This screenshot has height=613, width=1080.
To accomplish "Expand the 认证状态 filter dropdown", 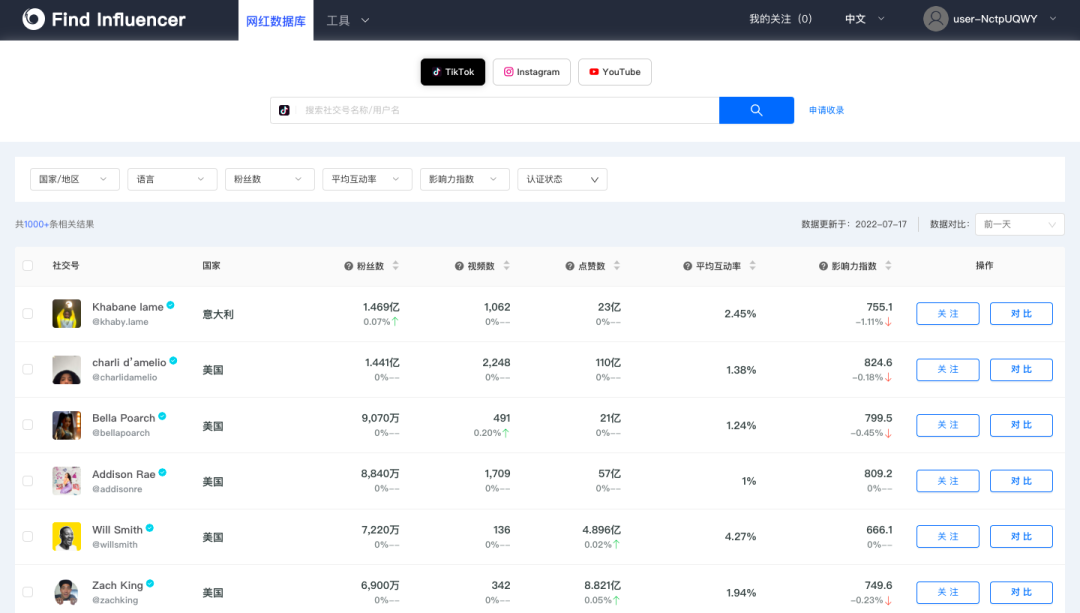I will click(562, 179).
